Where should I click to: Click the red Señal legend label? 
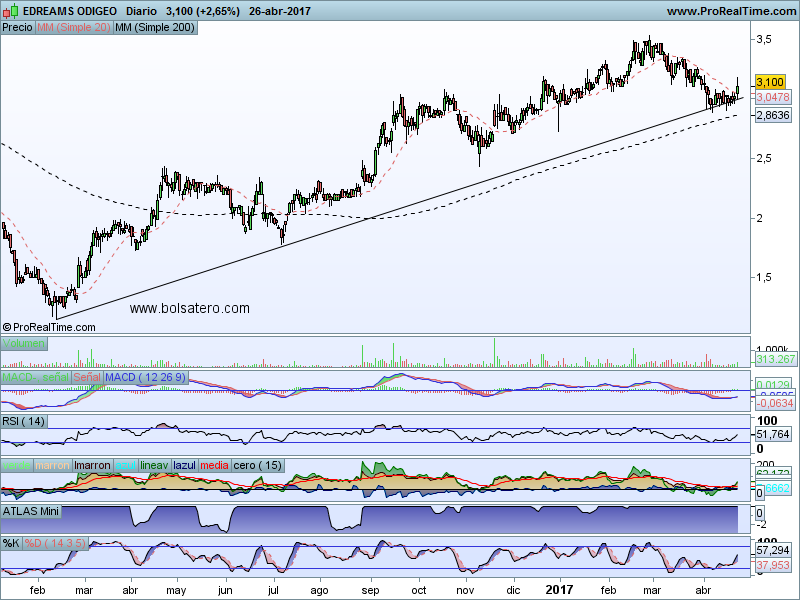tap(87, 377)
